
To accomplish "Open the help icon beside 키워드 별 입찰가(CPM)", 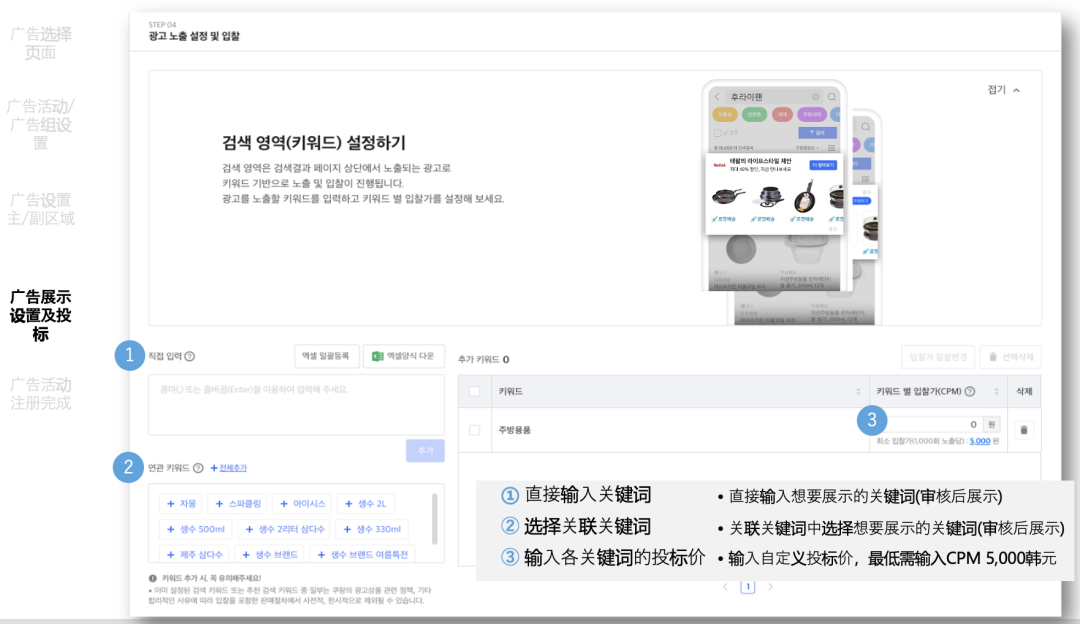I will (x=970, y=391).
